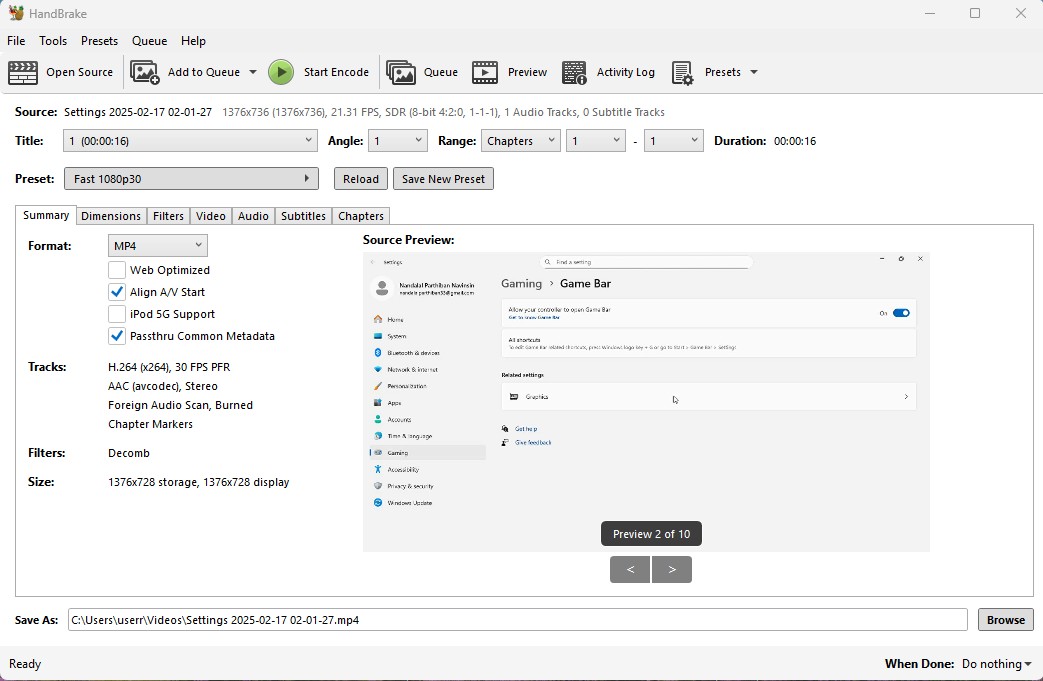Click the Start Encode label

pos(336,72)
